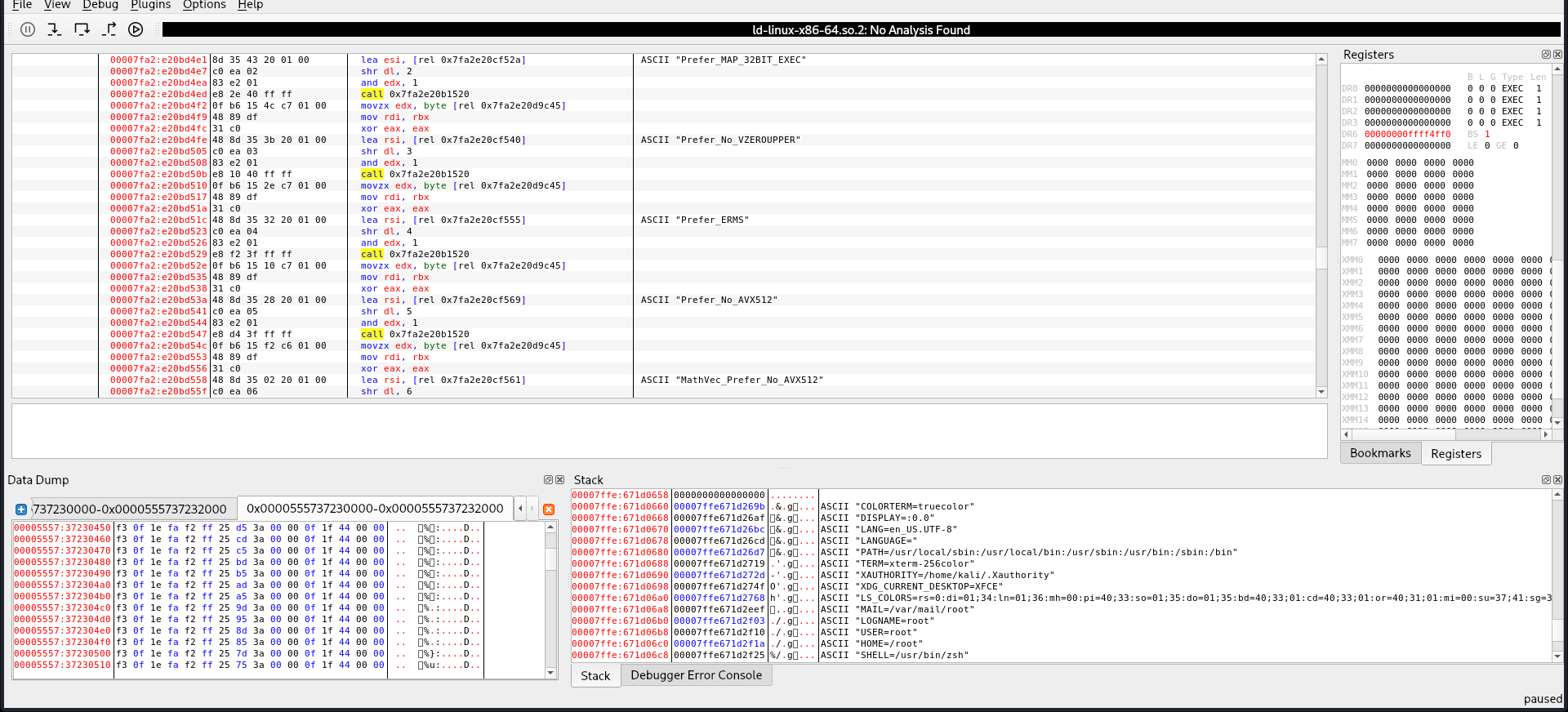Screen dimensions: 1568x712
Task: Select disassembly line at address 00007fa2:e20bd4e1
Action: [x=665, y=60]
